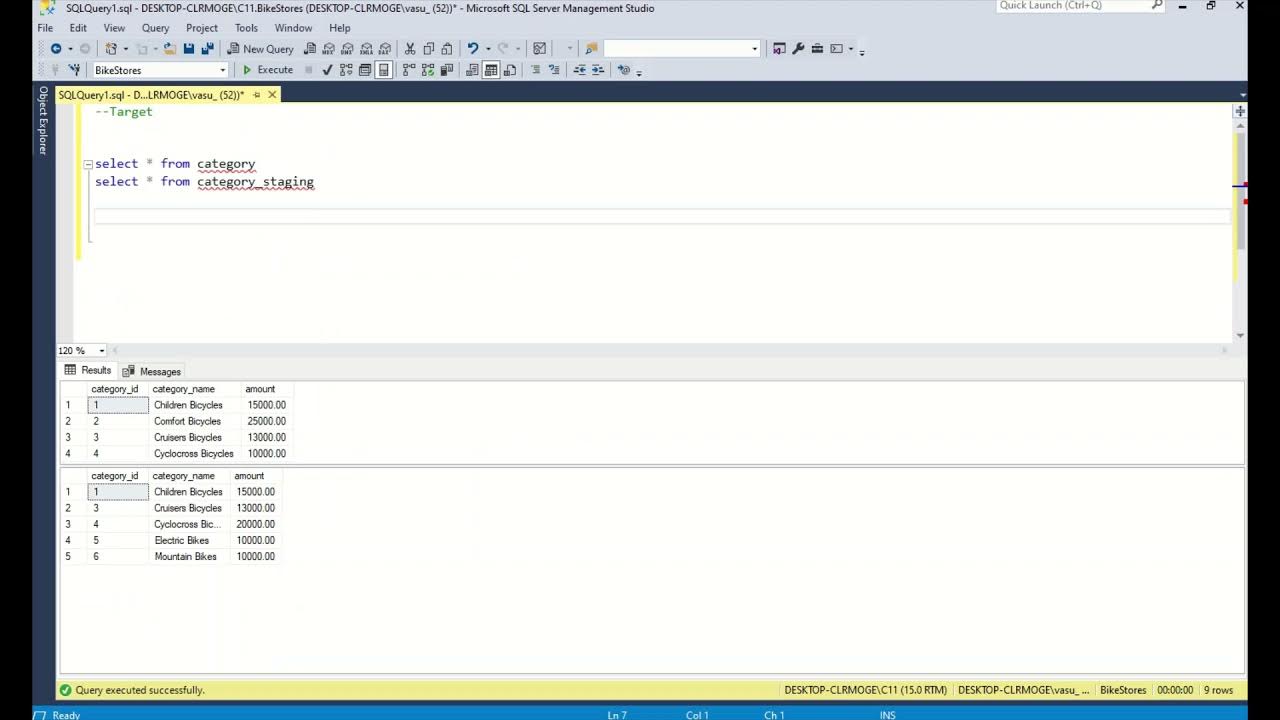Click Specify Values for Template Parameters icon
The width and height of the screenshot is (1280, 720).
point(624,70)
